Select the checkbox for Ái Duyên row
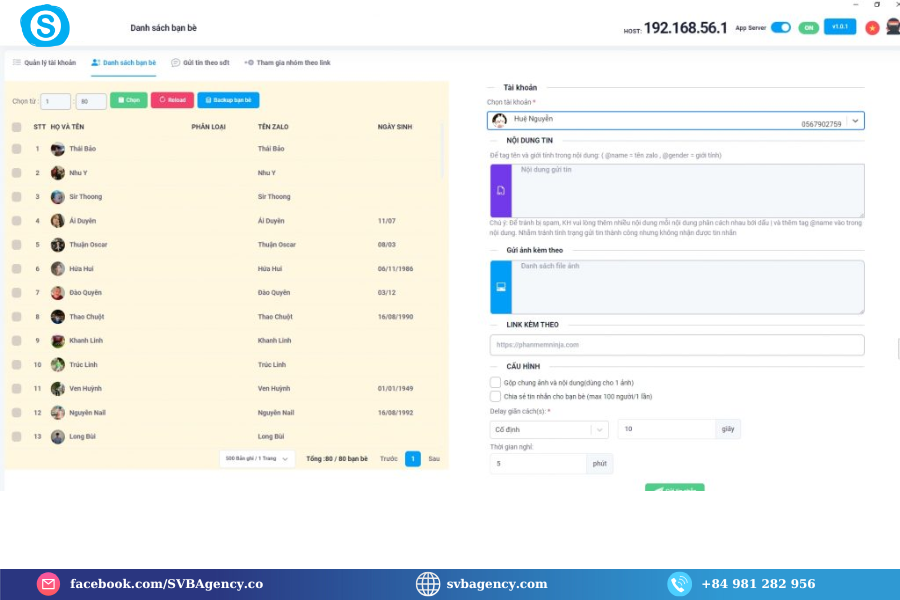The image size is (900, 600). [16, 221]
